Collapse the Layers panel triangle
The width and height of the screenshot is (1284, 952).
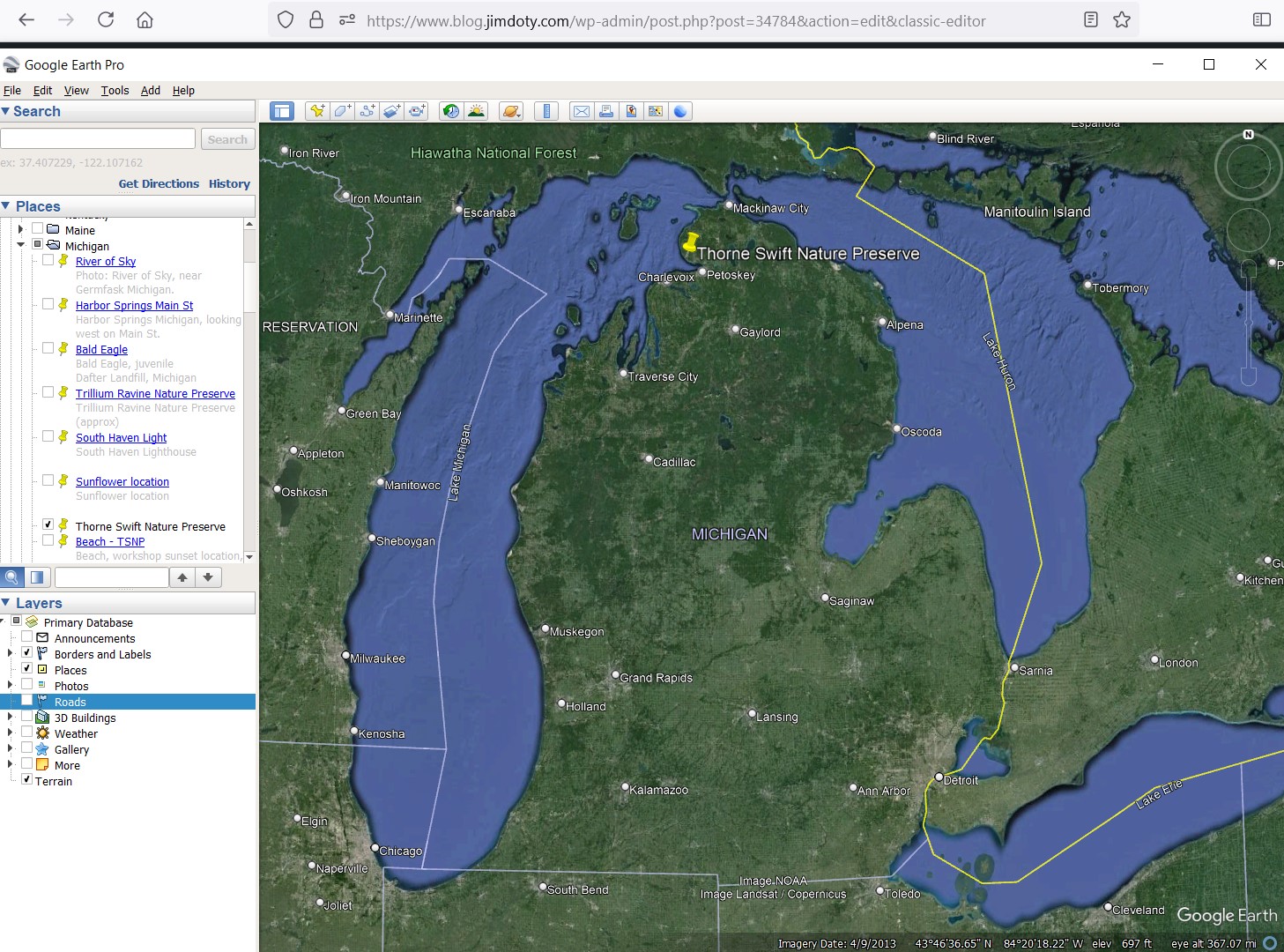coord(6,603)
